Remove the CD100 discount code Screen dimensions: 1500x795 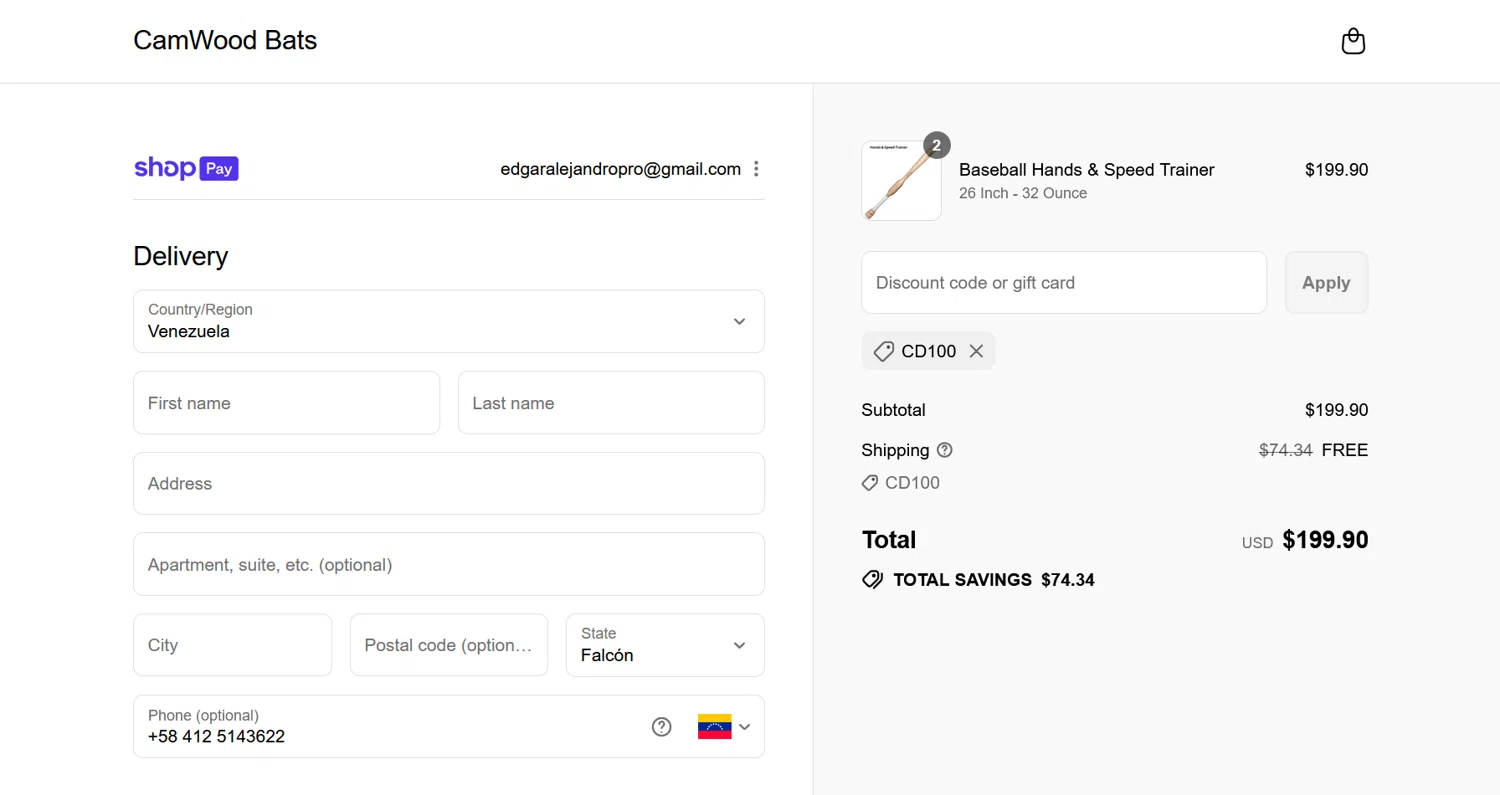[x=976, y=351]
